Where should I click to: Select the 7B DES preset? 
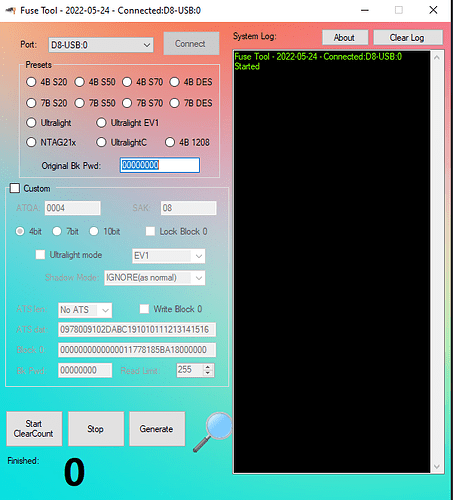(x=191, y=103)
